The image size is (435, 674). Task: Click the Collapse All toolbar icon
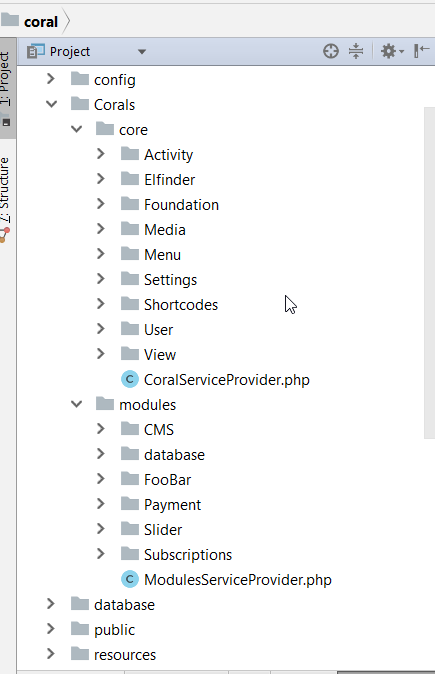point(356,51)
